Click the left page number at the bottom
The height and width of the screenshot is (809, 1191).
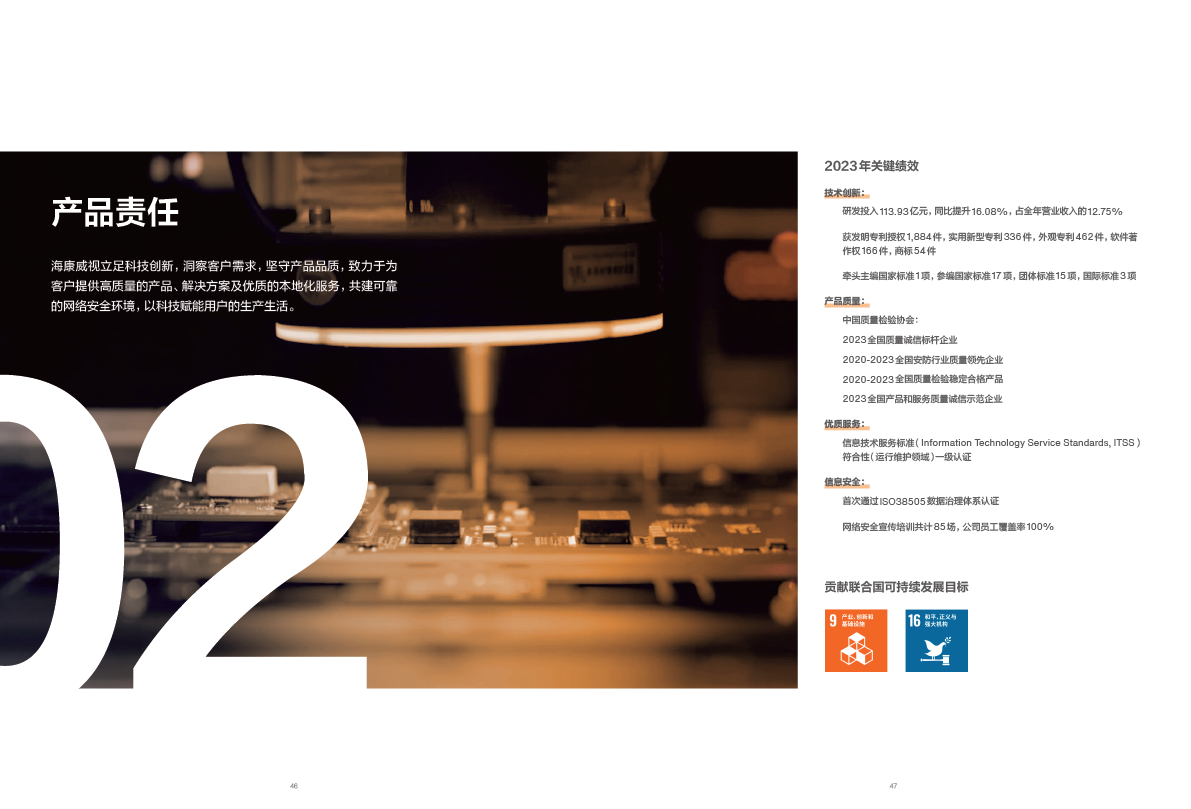[x=294, y=786]
